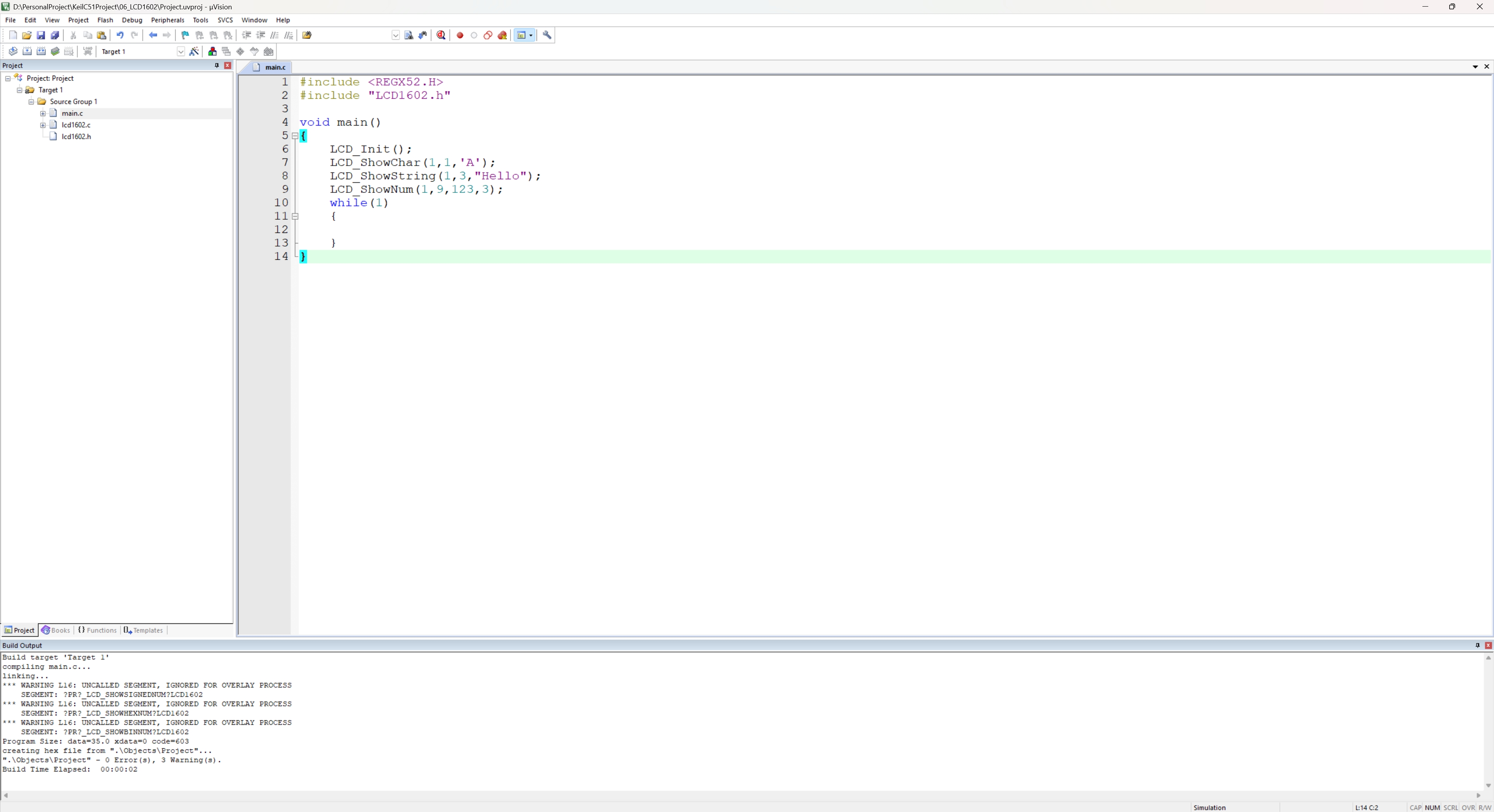Click the Find in Files folder icon
This screenshot has height=812, width=1494.
point(307,35)
